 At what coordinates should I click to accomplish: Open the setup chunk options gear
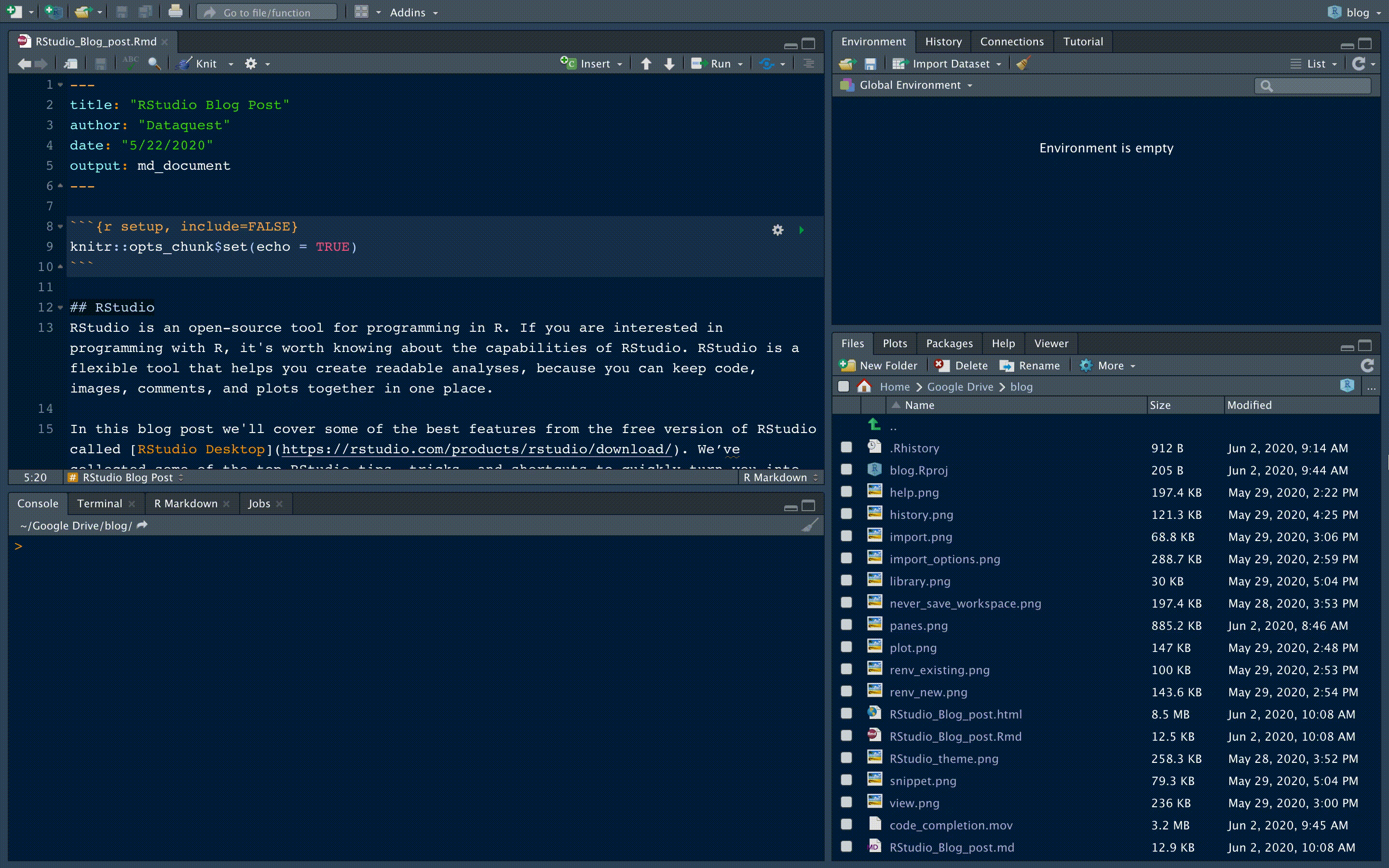coord(778,230)
